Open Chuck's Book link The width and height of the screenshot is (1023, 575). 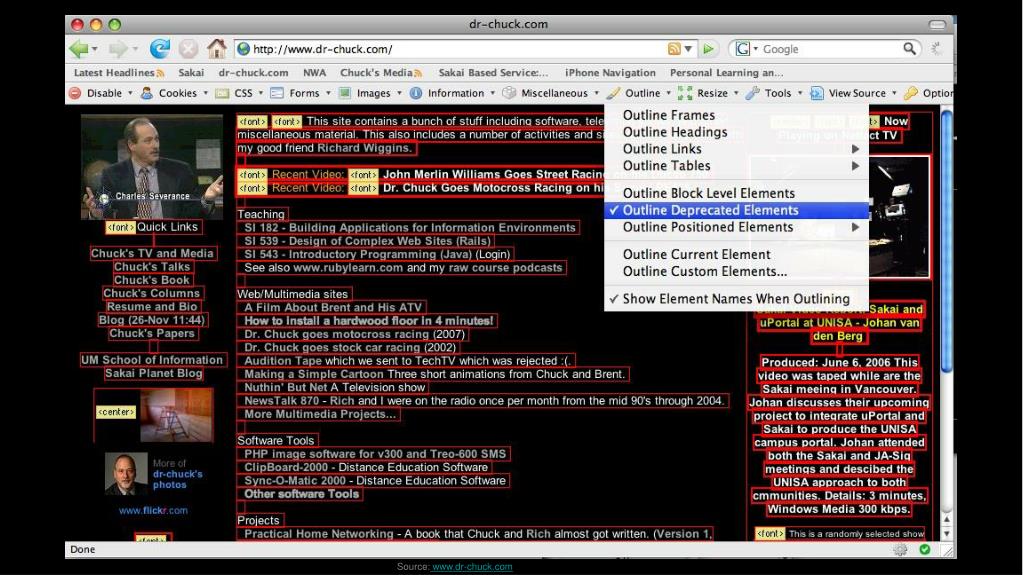click(152, 280)
